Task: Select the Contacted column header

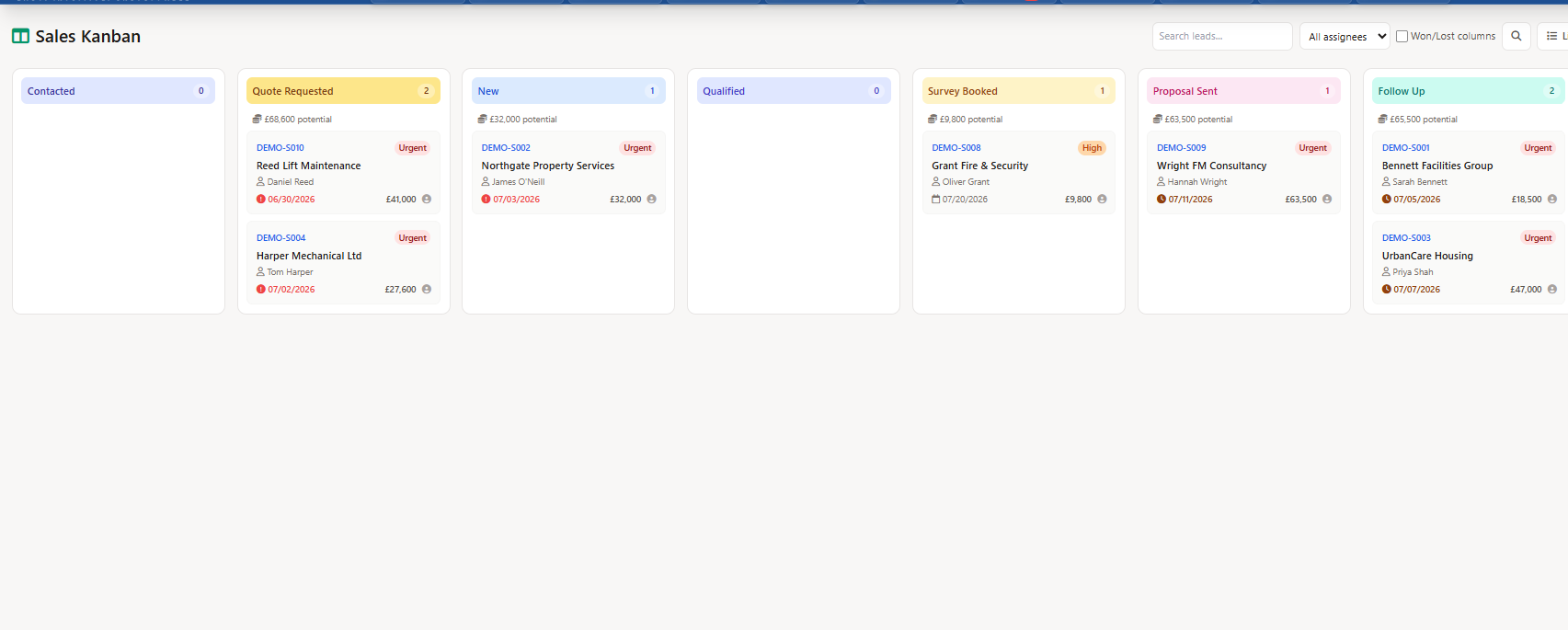Action: tap(118, 91)
